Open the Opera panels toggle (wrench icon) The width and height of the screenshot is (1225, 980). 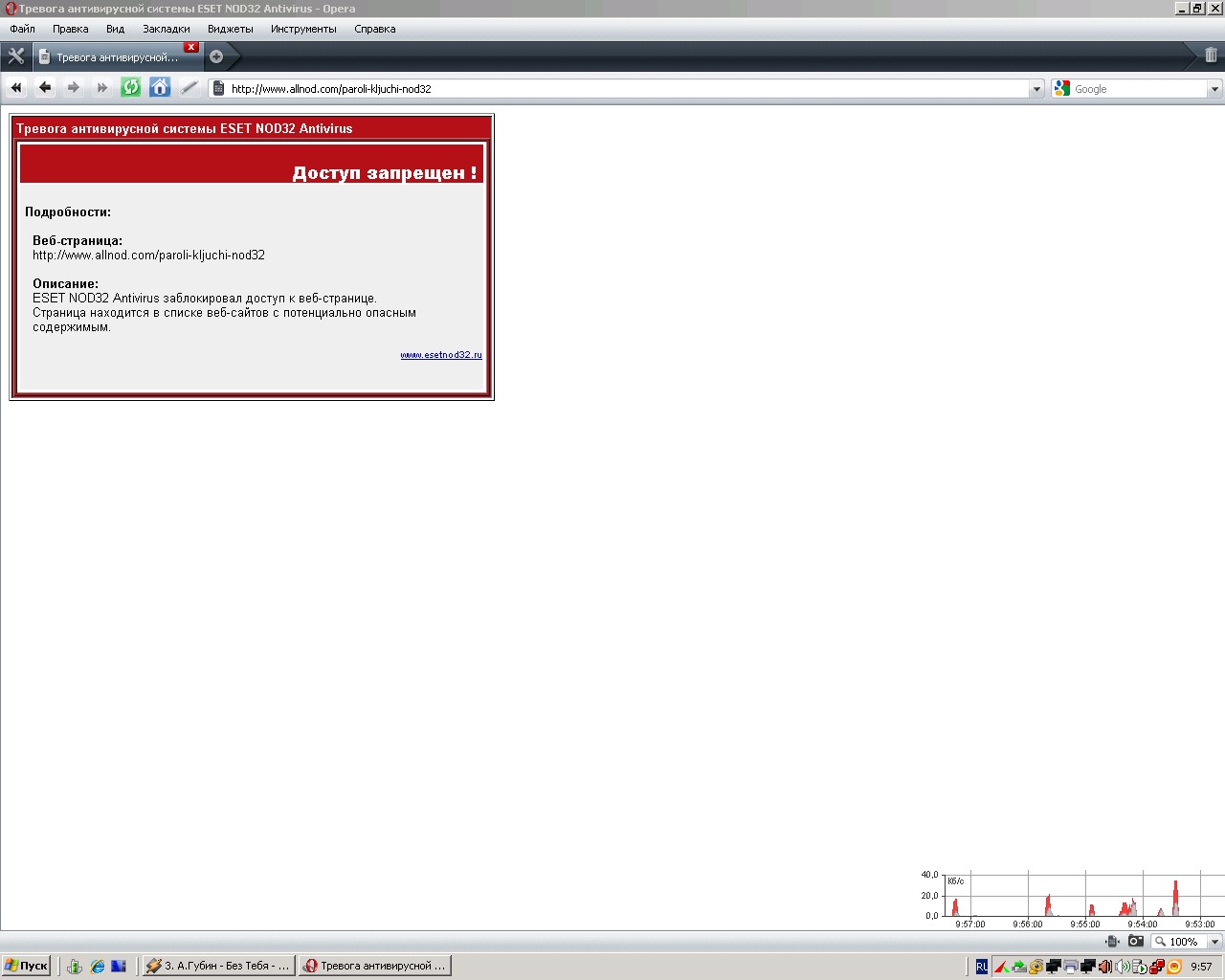pyautogui.click(x=15, y=56)
